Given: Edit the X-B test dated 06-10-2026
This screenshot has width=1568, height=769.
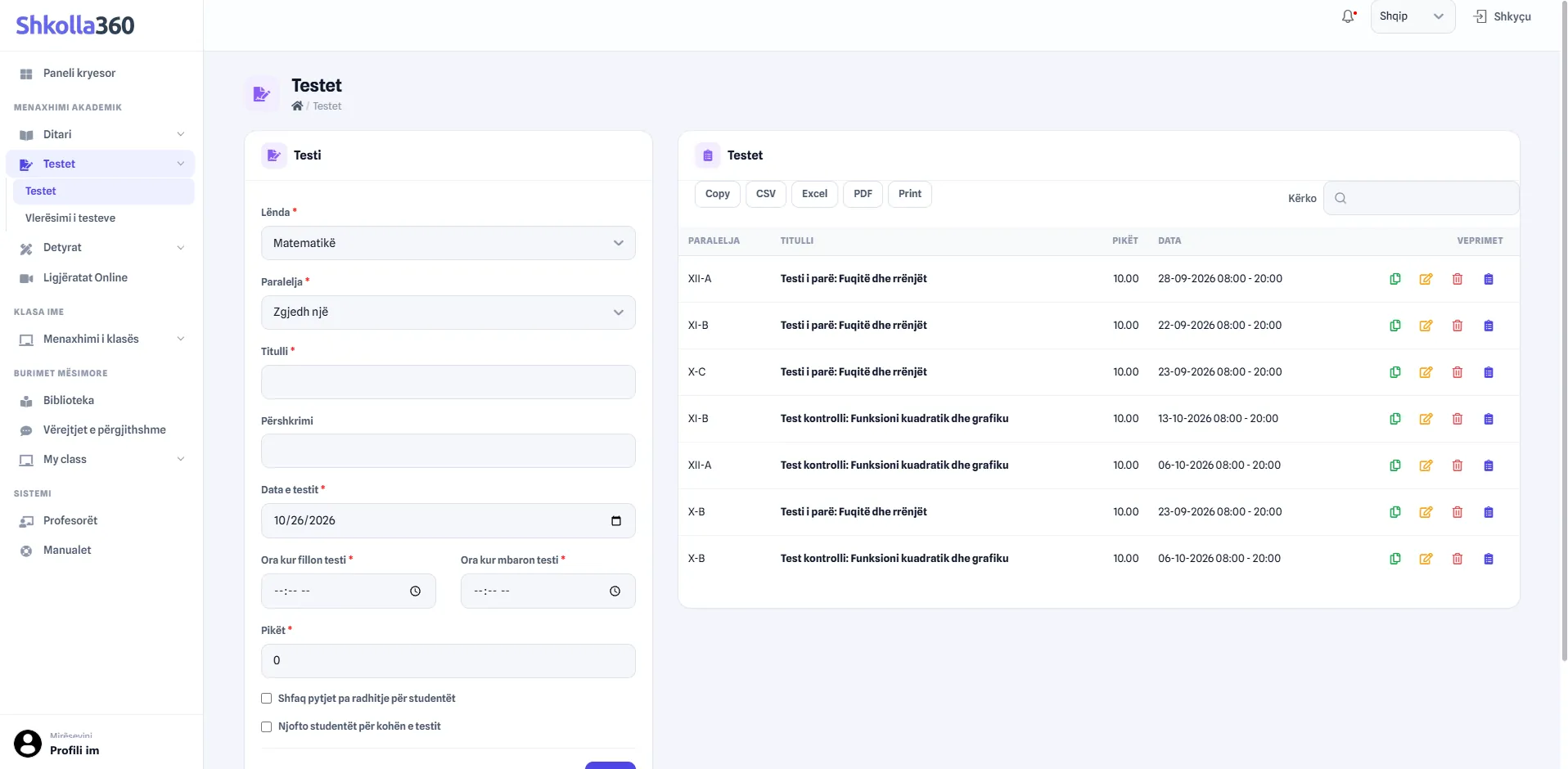Looking at the screenshot, I should 1426,559.
